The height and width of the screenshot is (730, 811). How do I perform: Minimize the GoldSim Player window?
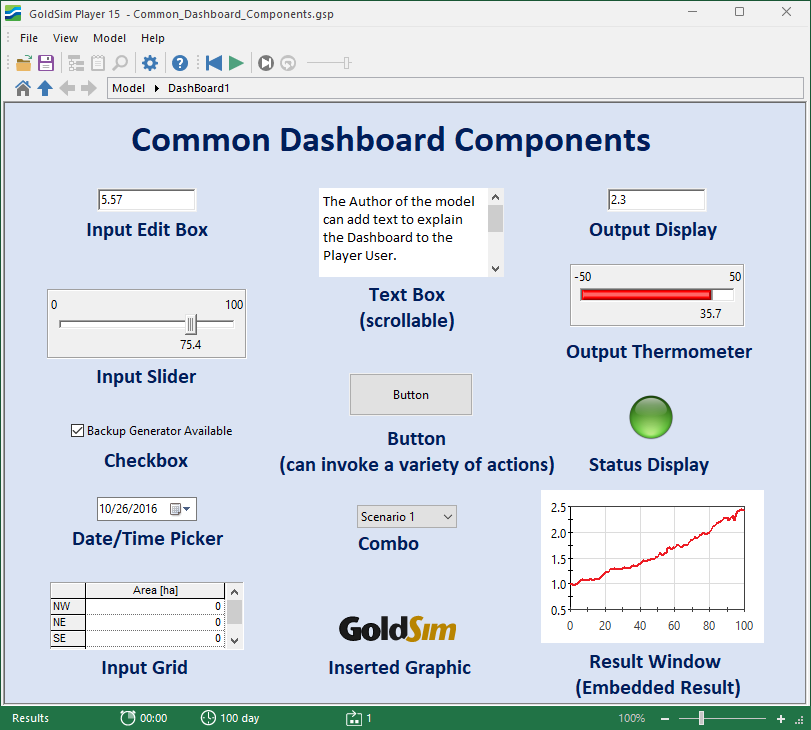[693, 12]
